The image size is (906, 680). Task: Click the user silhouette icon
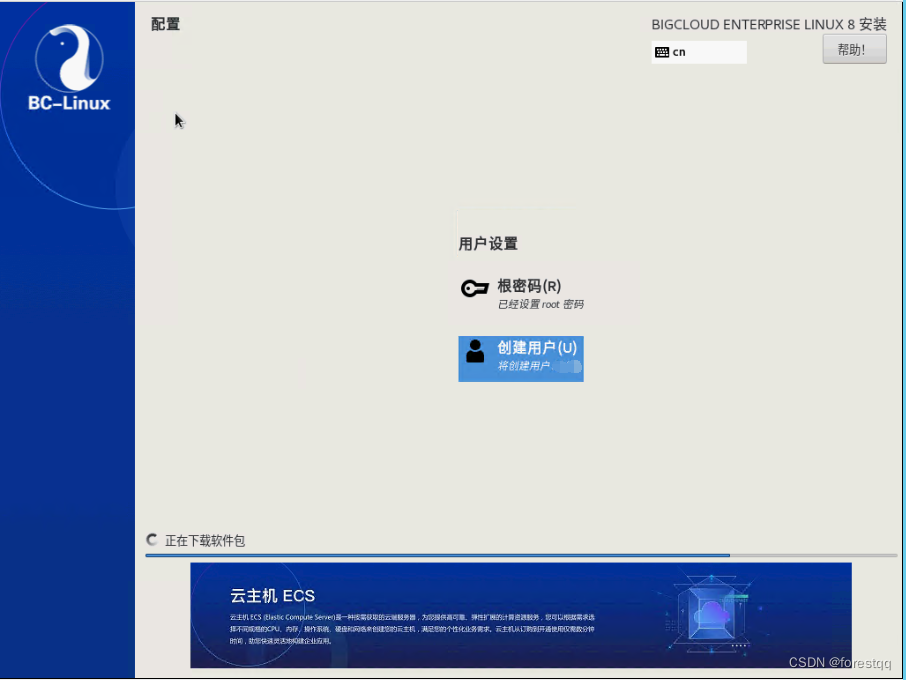click(x=475, y=351)
